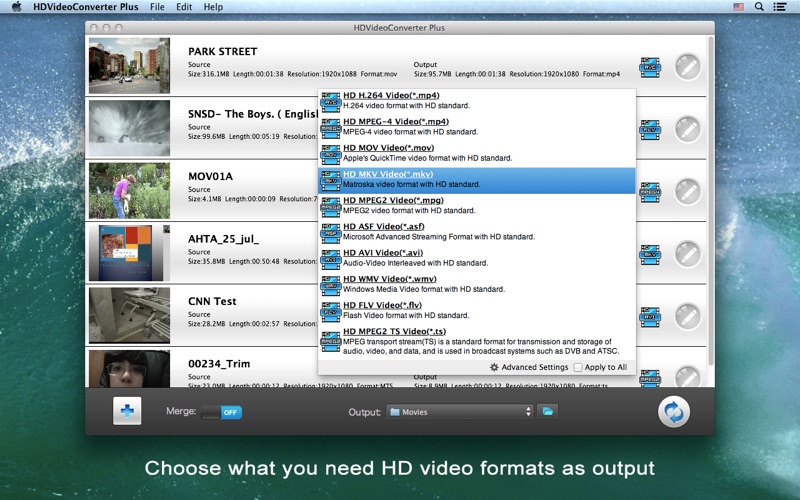Edit the 00234_Trim video
The image size is (800, 500).
coord(688,377)
